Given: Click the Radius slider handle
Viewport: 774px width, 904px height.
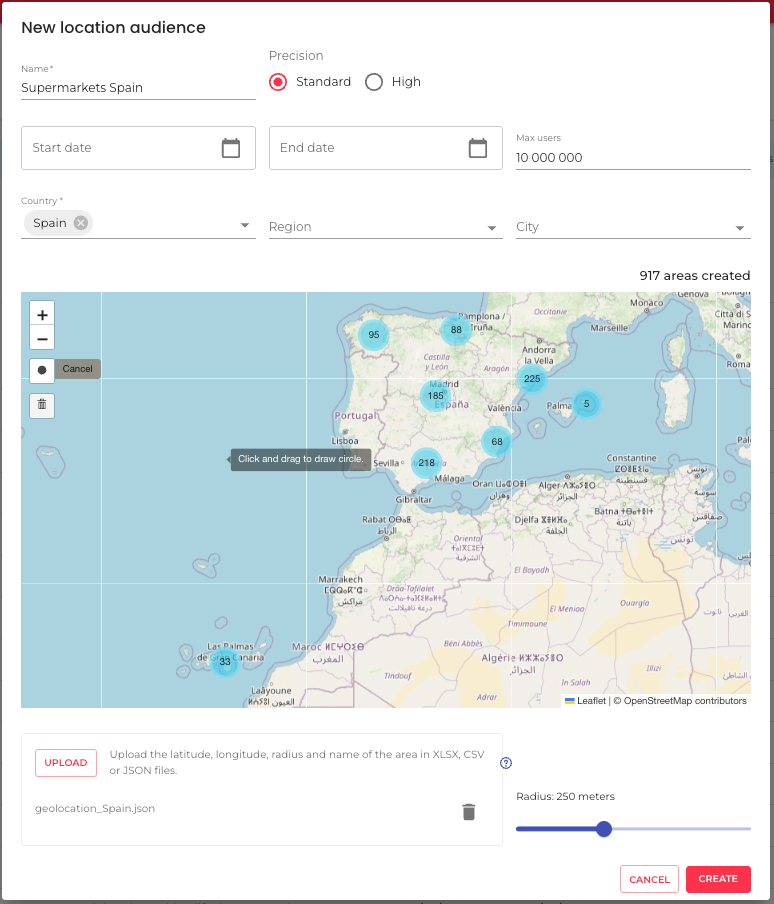Looking at the screenshot, I should pos(603,828).
